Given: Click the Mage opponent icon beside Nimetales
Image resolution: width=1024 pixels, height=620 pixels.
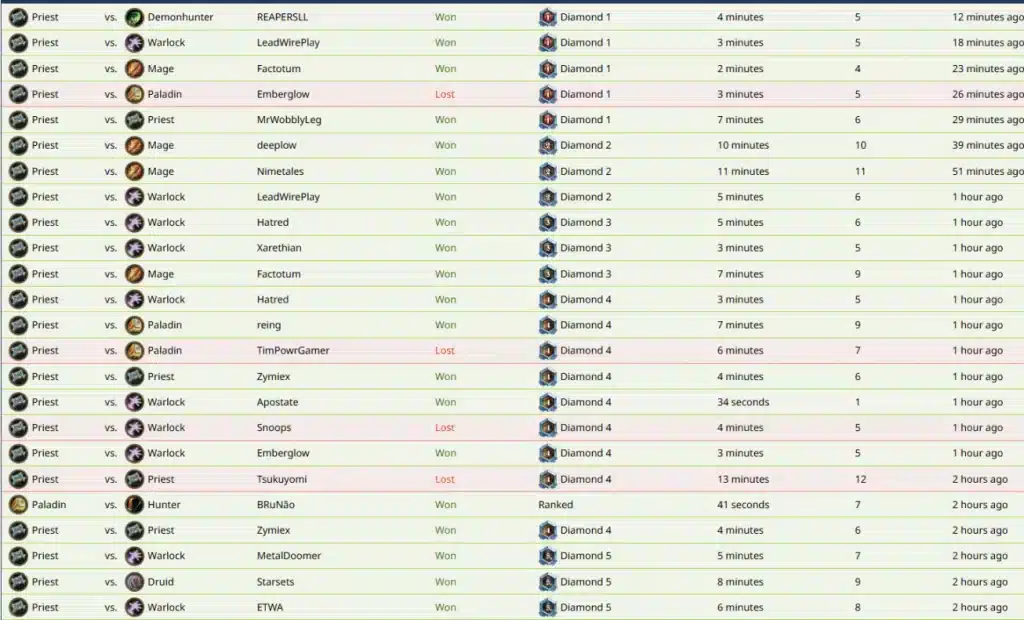Looking at the screenshot, I should 134,171.
